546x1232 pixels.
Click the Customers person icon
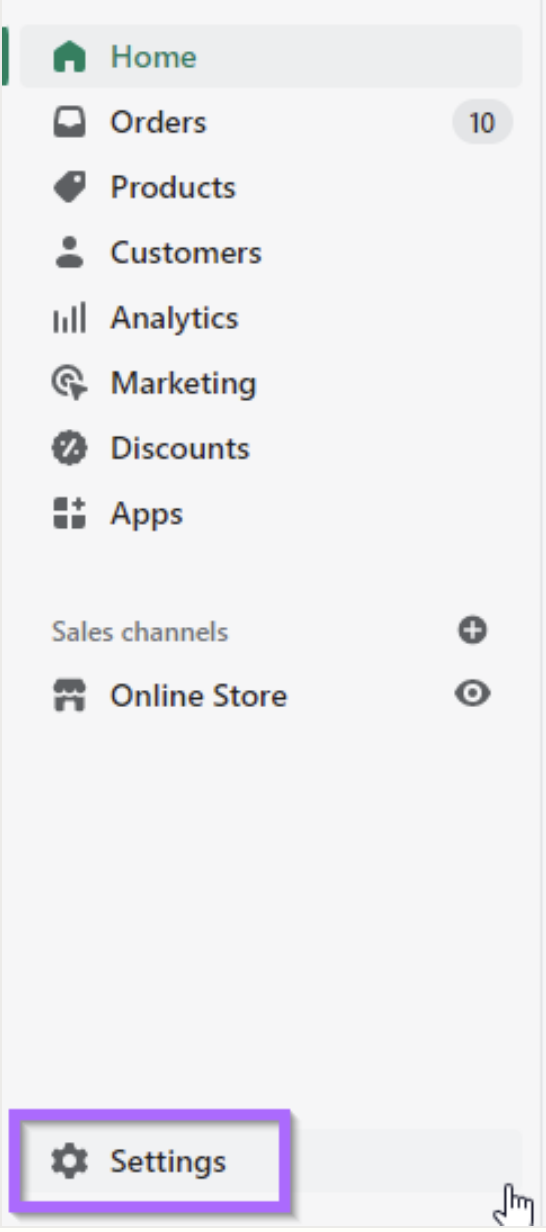pos(70,253)
